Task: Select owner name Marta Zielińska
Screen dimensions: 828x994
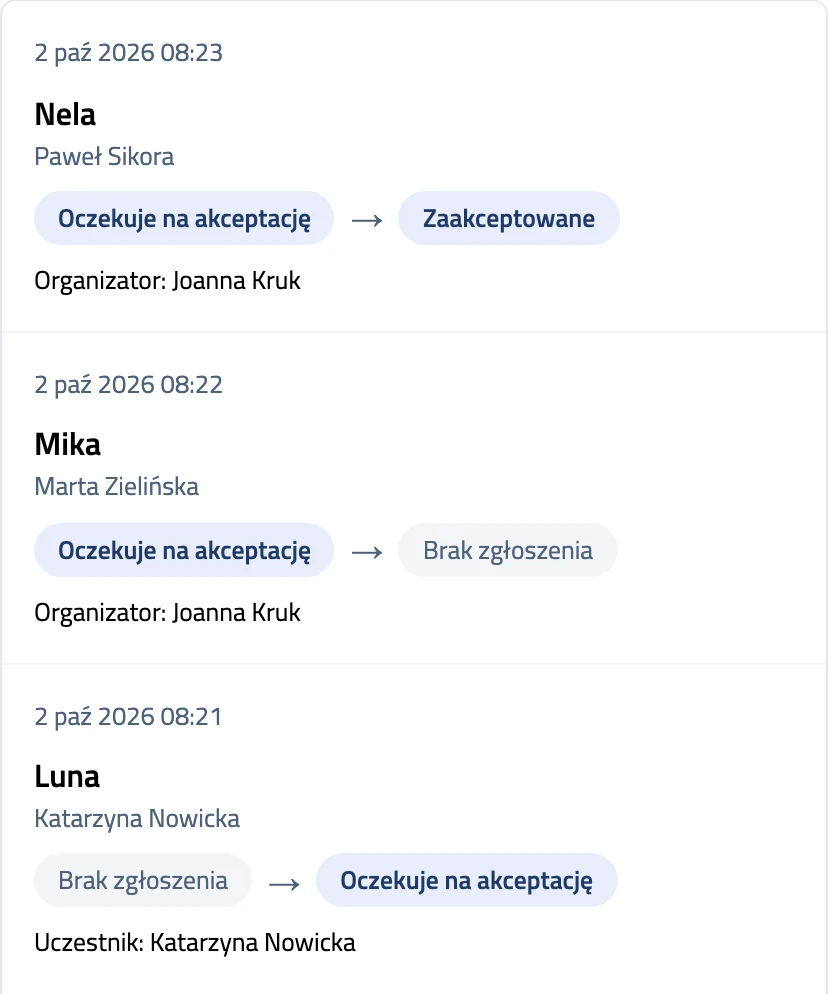Action: pyautogui.click(x=117, y=486)
